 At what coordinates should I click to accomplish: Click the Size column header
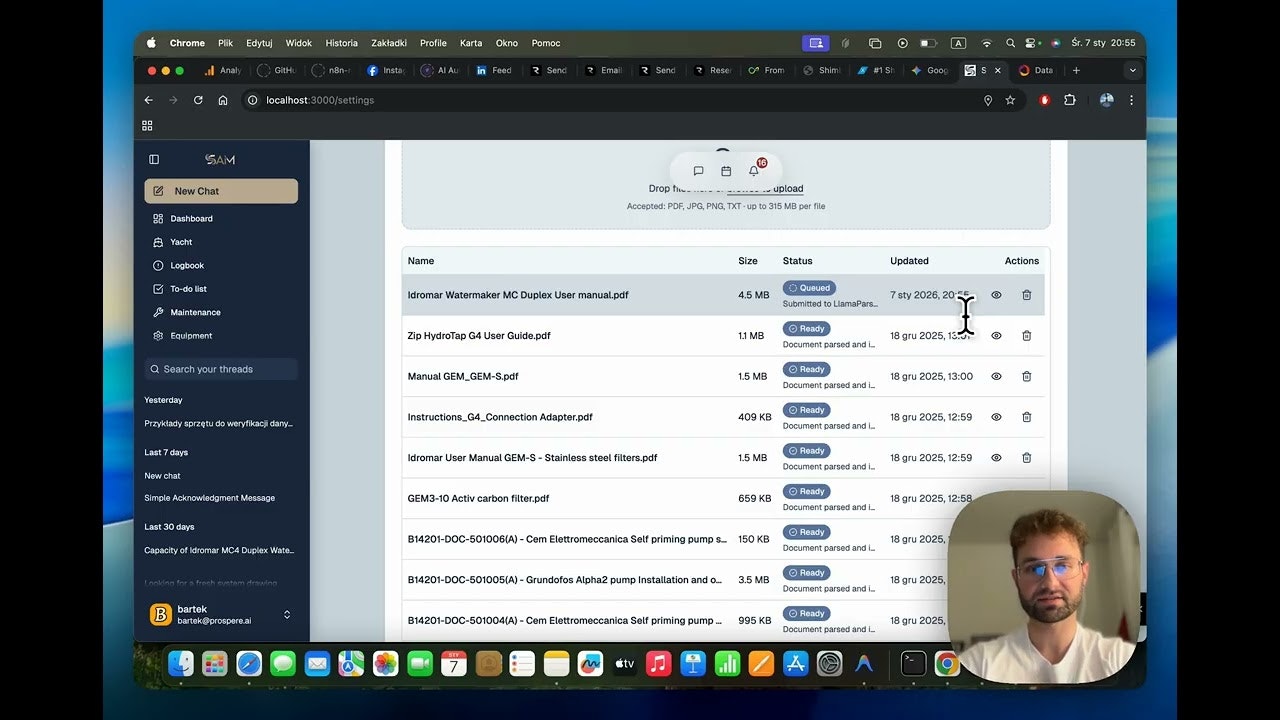[748, 261]
